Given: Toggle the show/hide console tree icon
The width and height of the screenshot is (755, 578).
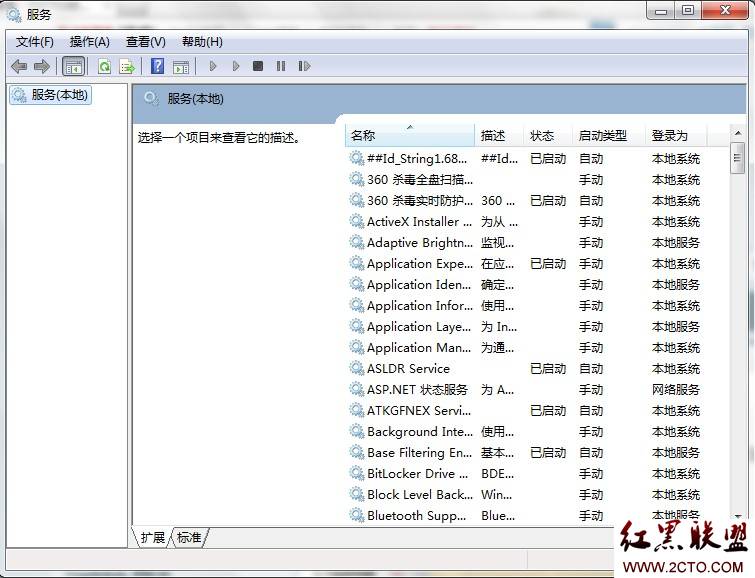Looking at the screenshot, I should [74, 66].
